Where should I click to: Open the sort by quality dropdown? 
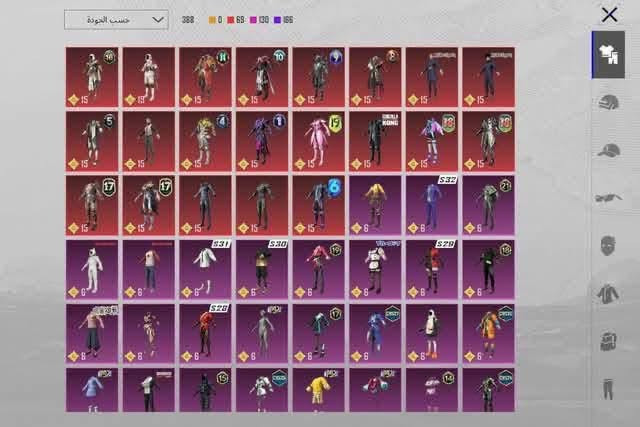pos(116,20)
